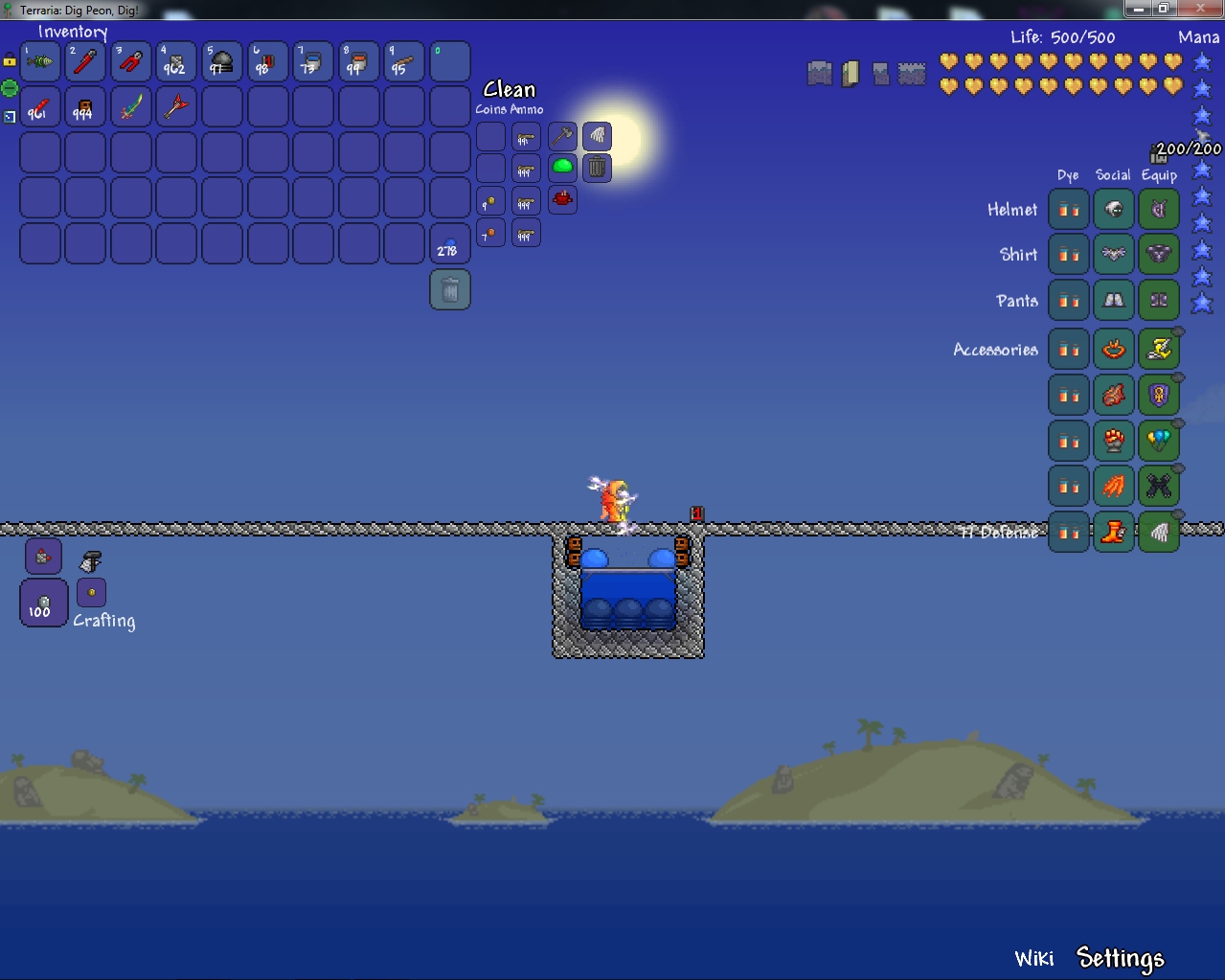Click the Pants dye slot
This screenshot has height=980, width=1225.
(1069, 300)
